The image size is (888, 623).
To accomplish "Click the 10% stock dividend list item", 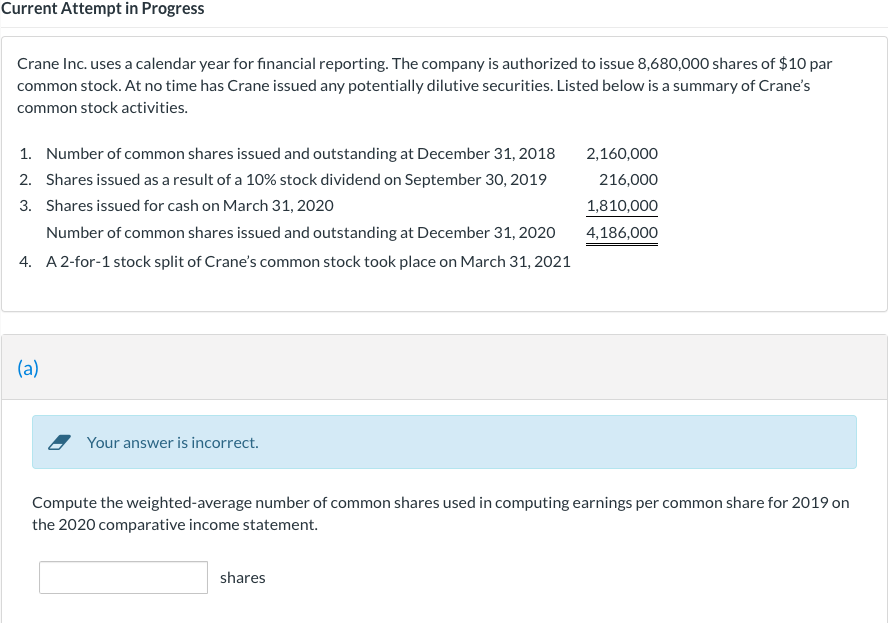I will (296, 180).
